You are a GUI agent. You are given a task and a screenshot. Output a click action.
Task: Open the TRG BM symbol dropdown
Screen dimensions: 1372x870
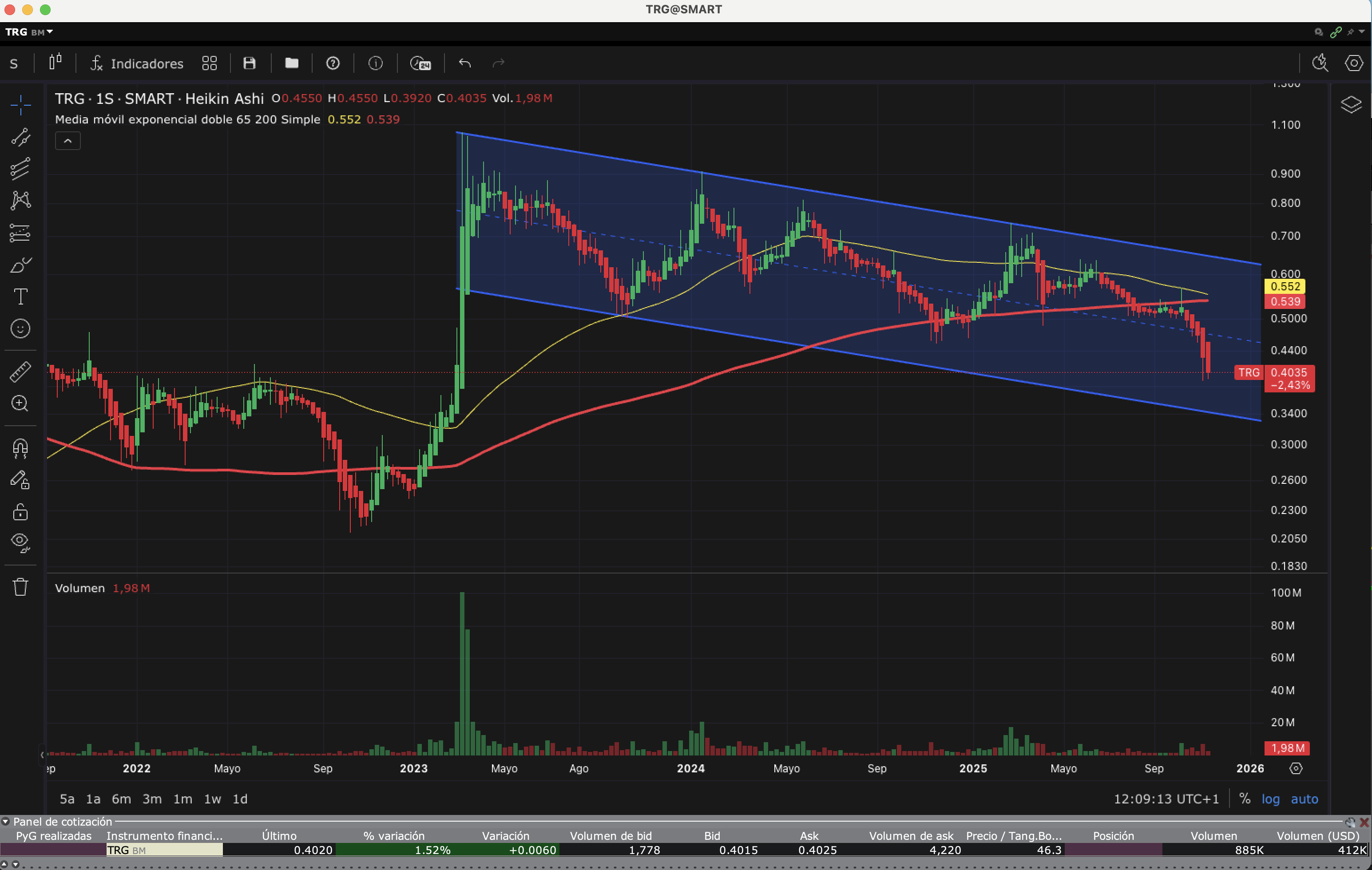click(x=28, y=32)
